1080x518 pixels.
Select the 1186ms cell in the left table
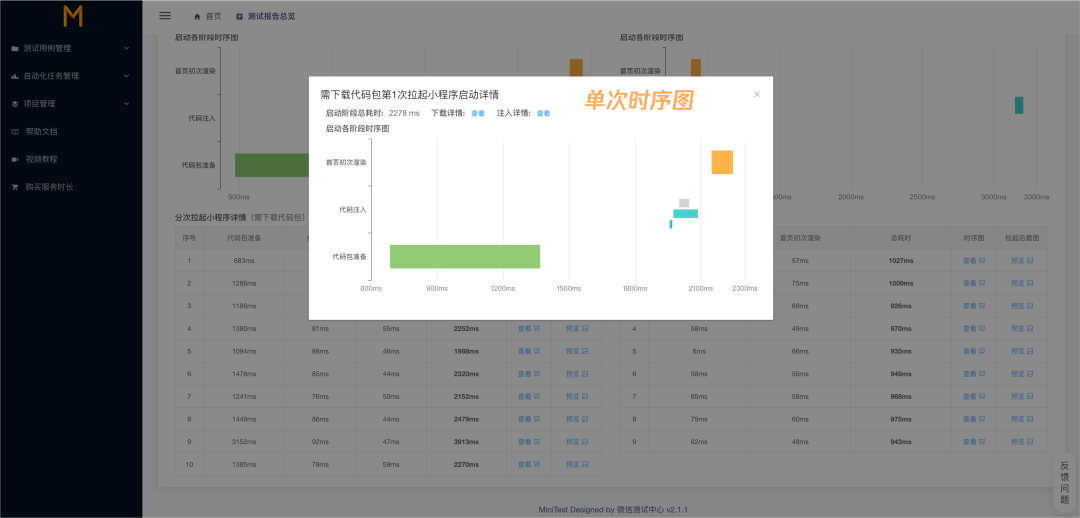(x=245, y=306)
